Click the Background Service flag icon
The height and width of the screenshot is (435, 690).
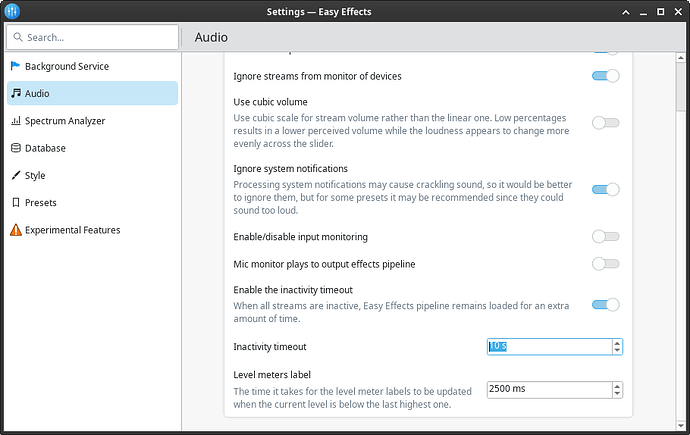click(15, 66)
